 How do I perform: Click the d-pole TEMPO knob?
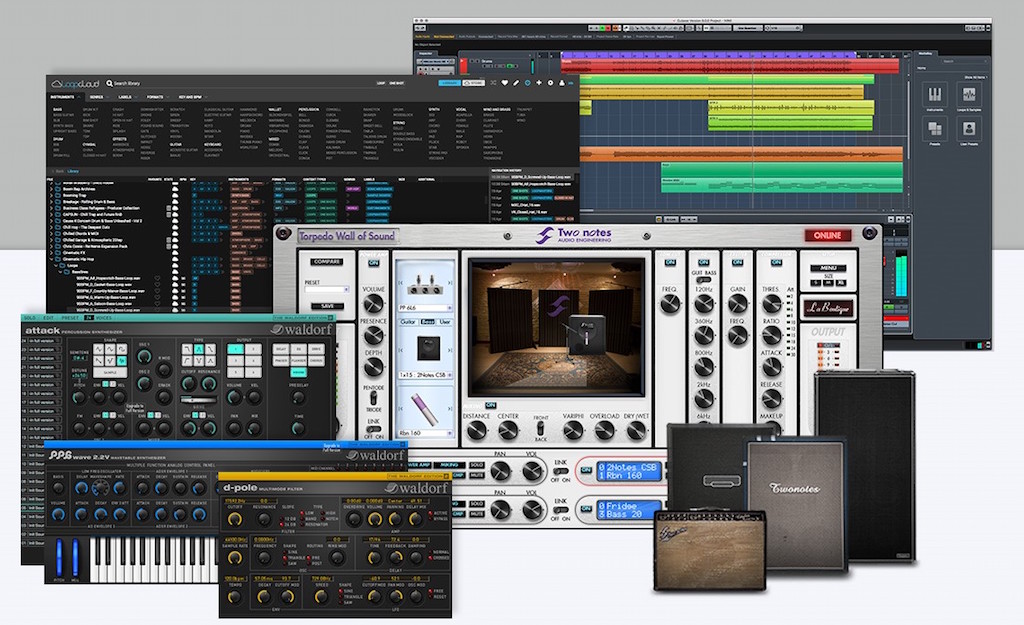tap(234, 596)
